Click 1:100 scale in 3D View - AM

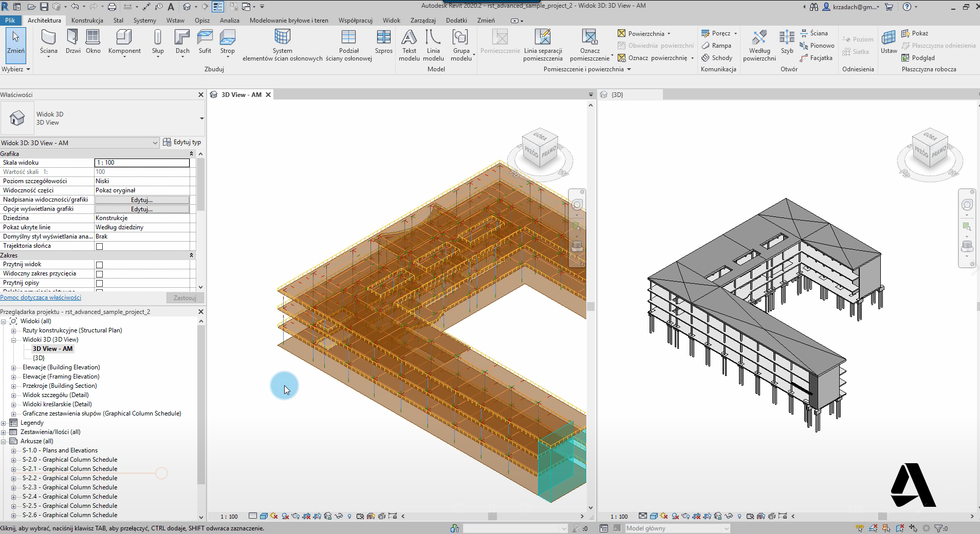[x=229, y=516]
